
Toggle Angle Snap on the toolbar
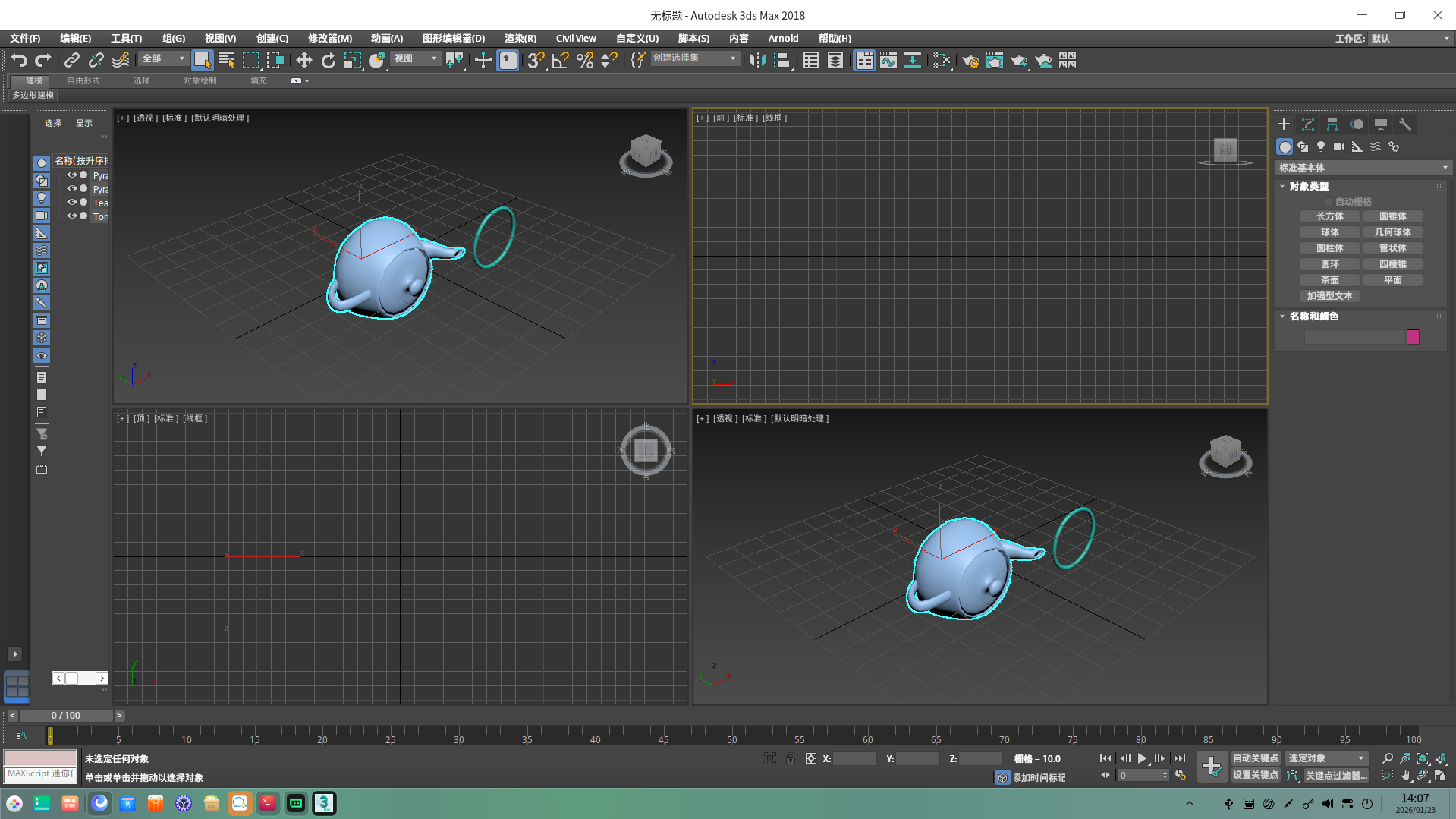pos(560,60)
